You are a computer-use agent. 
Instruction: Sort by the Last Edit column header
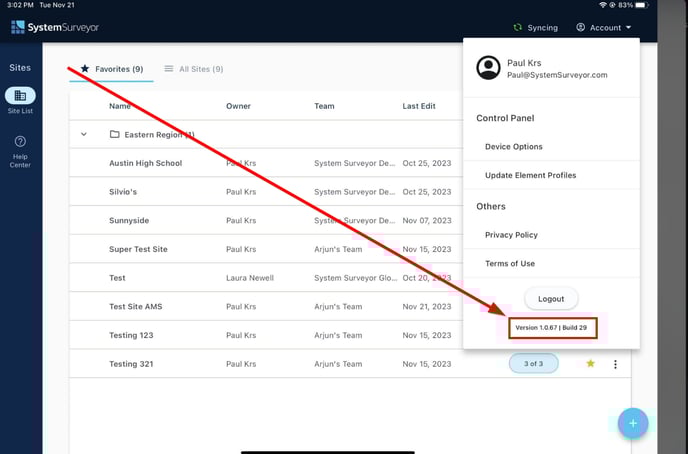419,106
